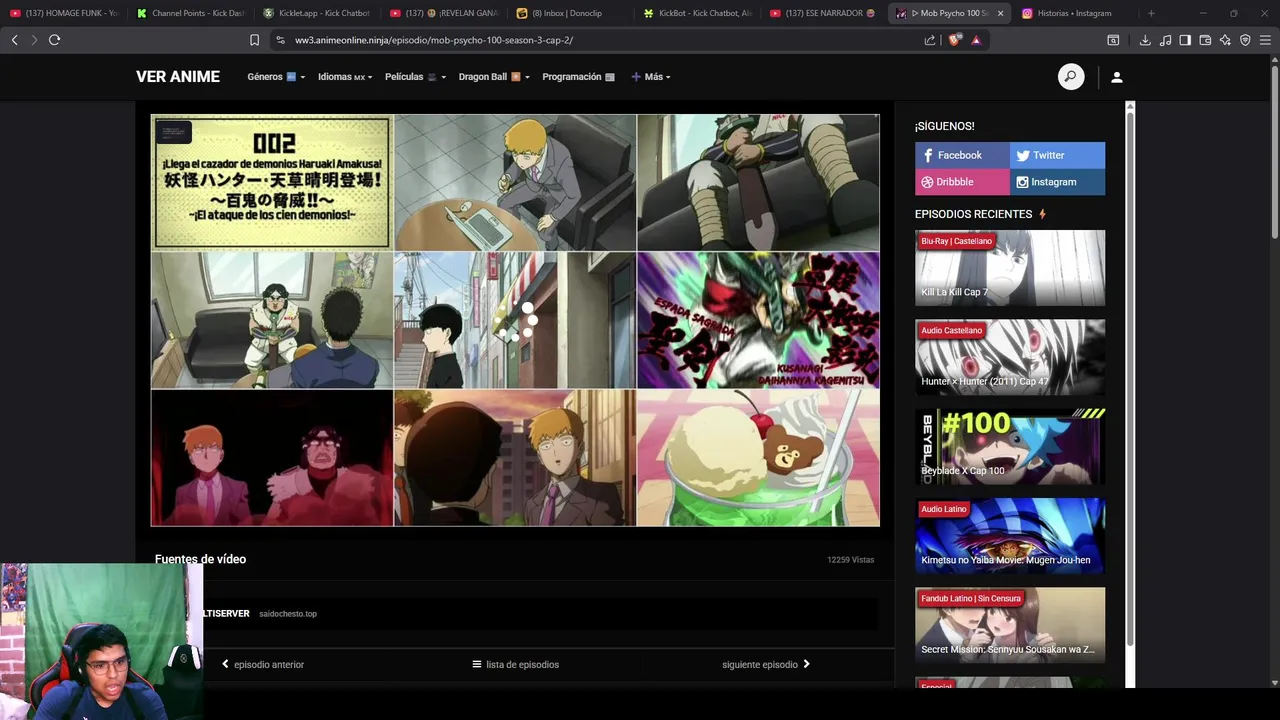Switch to the Historias Instagram tab
The width and height of the screenshot is (1280, 720).
pyautogui.click(x=1074, y=13)
